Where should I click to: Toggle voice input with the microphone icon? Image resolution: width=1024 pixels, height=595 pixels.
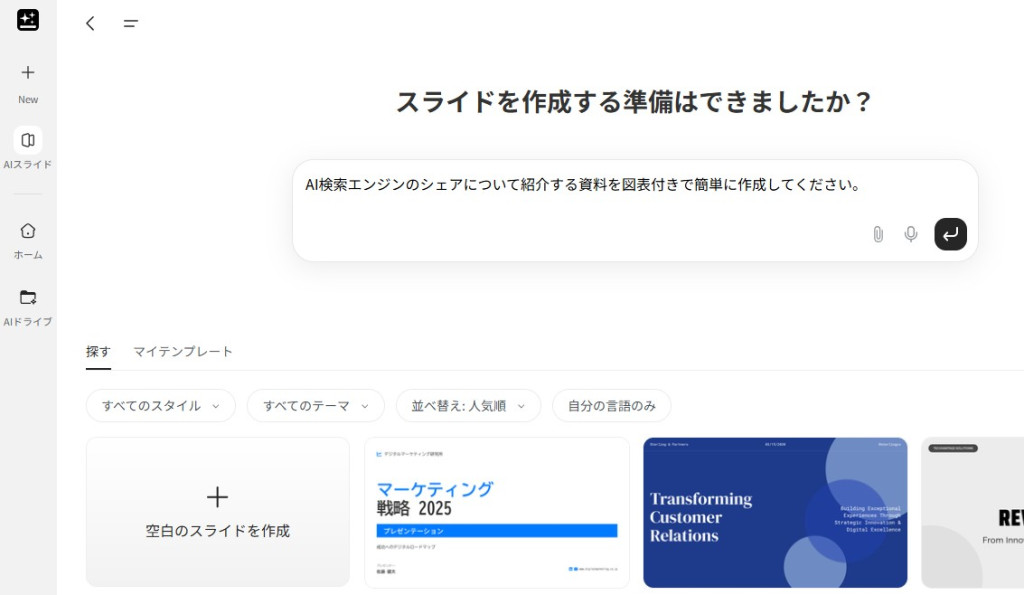pos(910,233)
